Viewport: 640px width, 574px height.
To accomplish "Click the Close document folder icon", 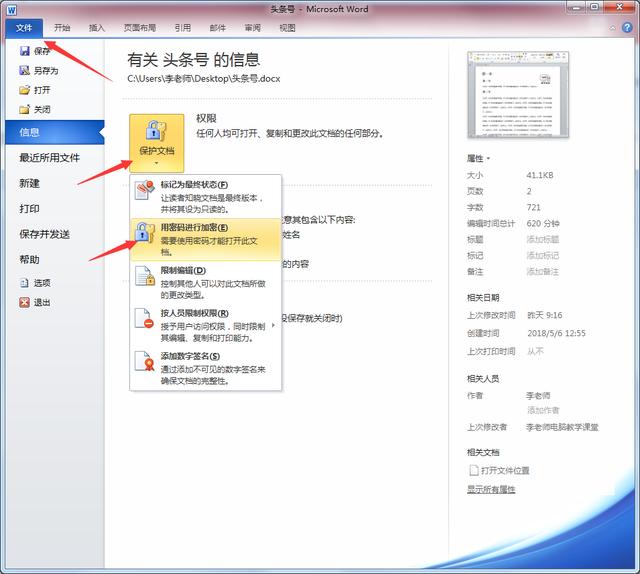I will (24, 109).
